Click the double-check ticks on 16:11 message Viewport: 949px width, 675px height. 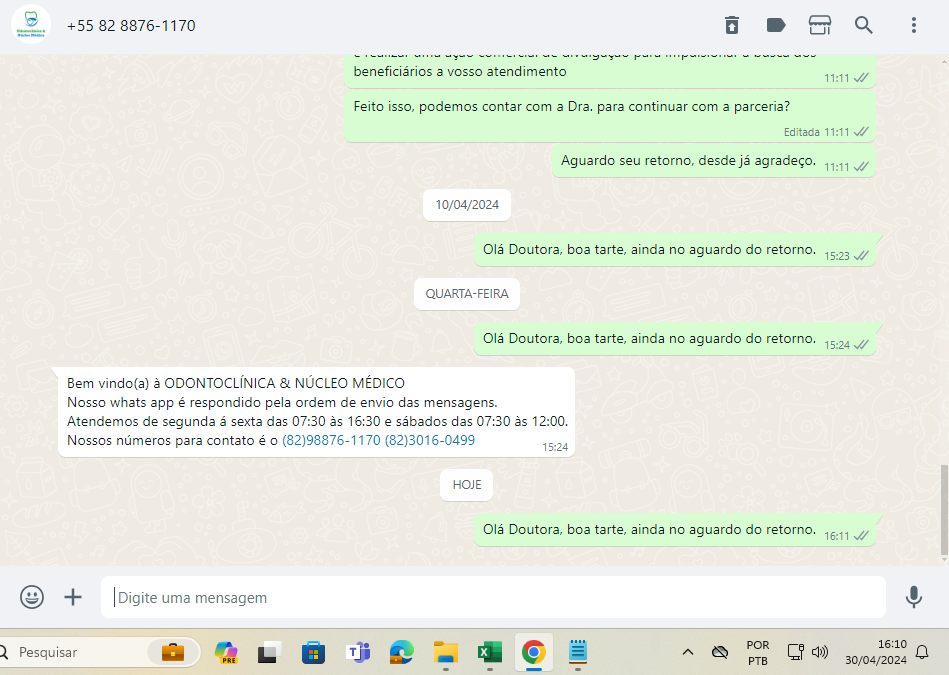click(x=861, y=536)
